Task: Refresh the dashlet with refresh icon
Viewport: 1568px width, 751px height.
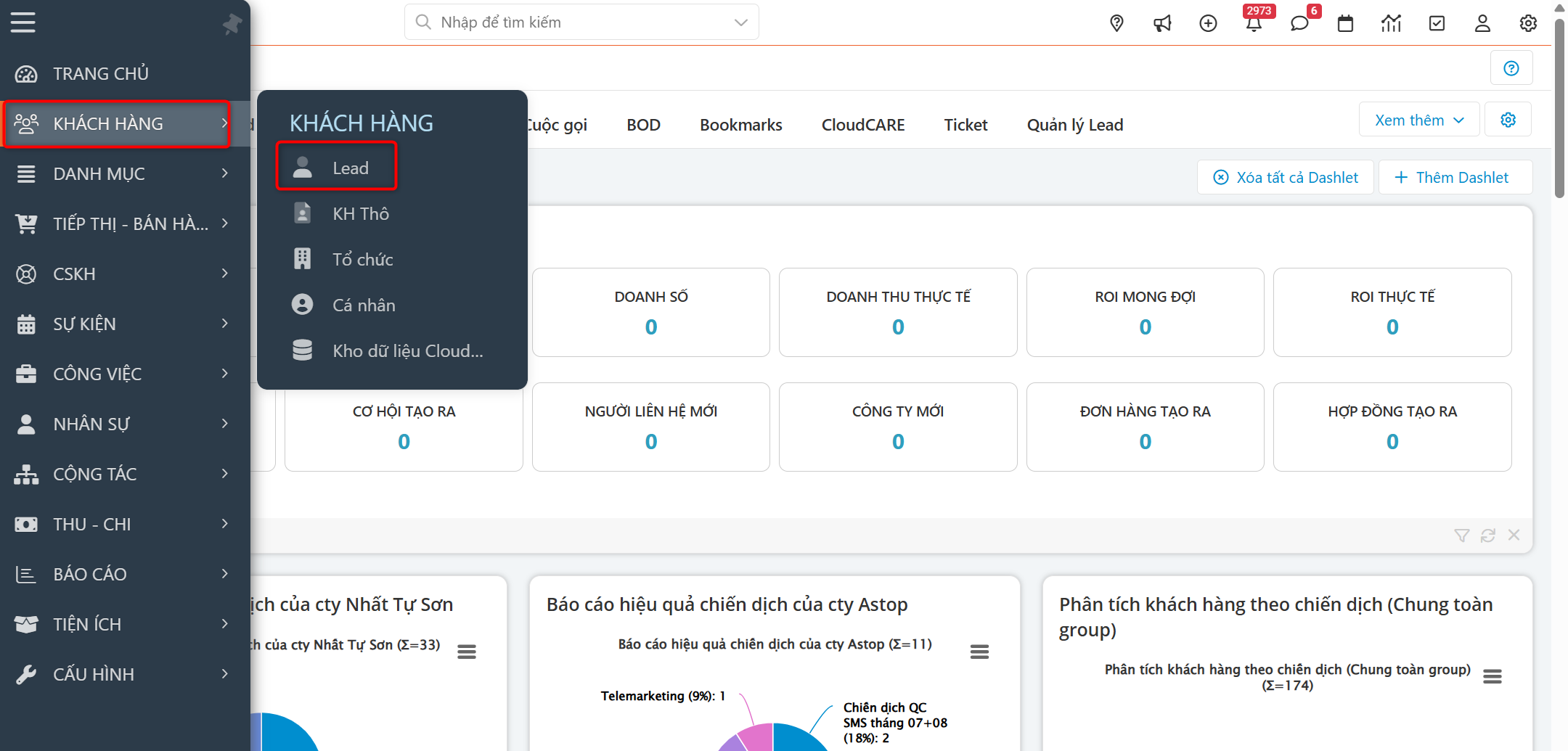Action: pos(1487,535)
